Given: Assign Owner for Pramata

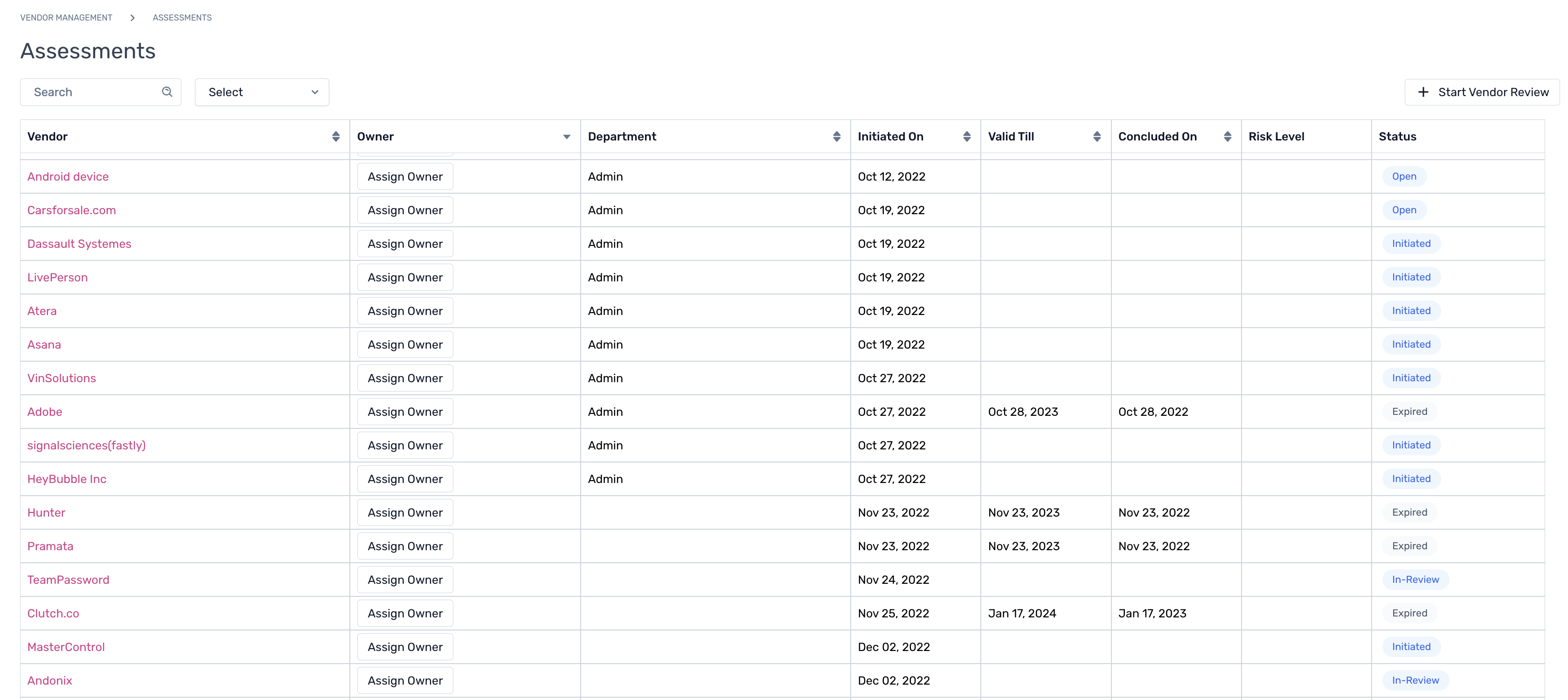Looking at the screenshot, I should tap(405, 546).
